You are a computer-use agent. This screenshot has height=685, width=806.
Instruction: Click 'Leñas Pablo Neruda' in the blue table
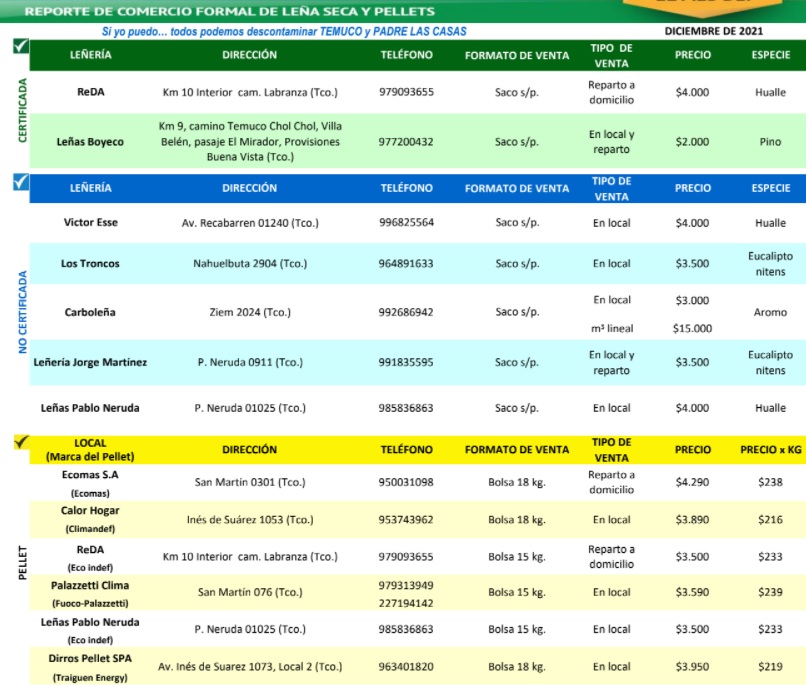click(x=90, y=408)
